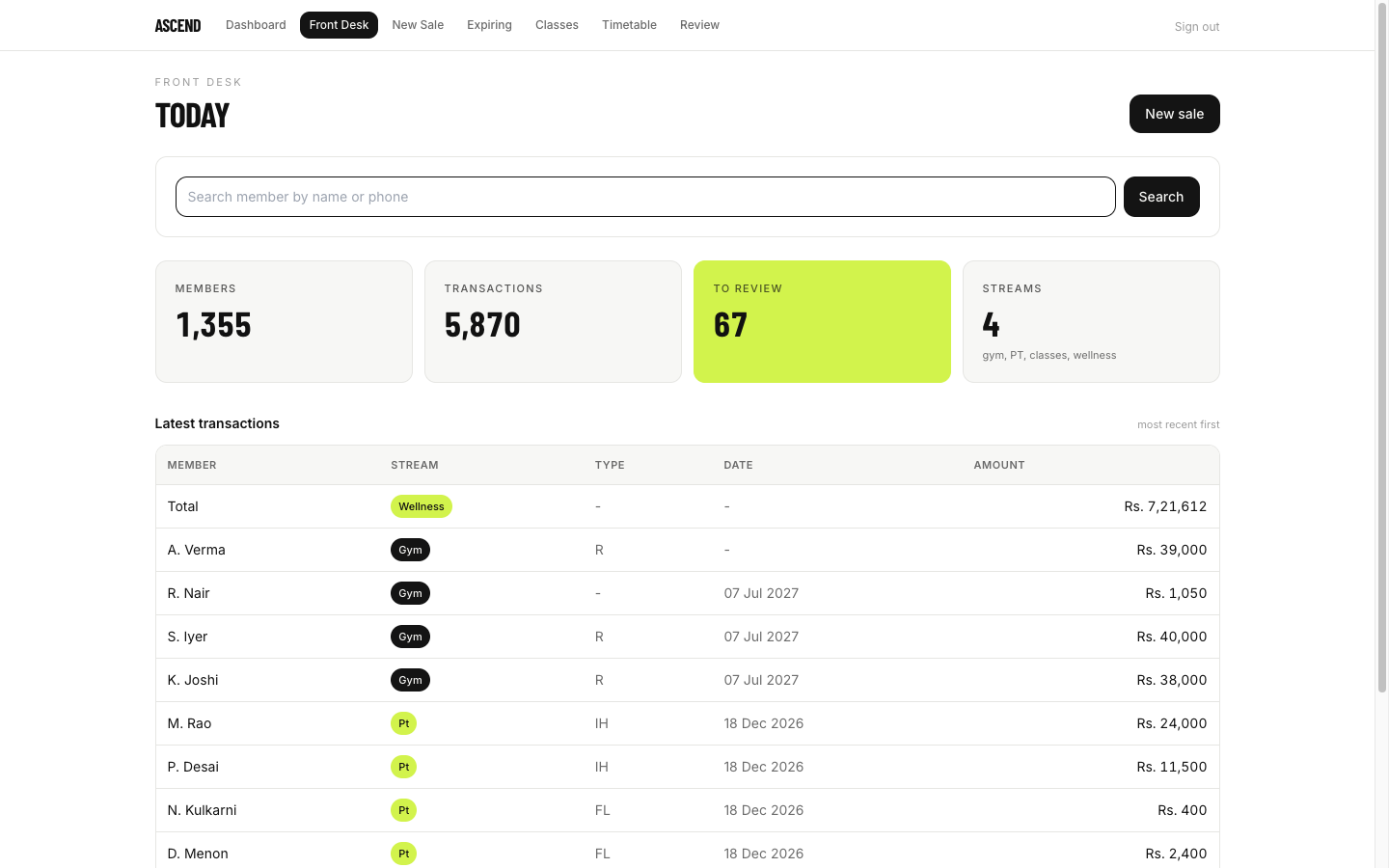This screenshot has width=1389, height=868.
Task: Select member R. Nair
Action: [x=188, y=593]
